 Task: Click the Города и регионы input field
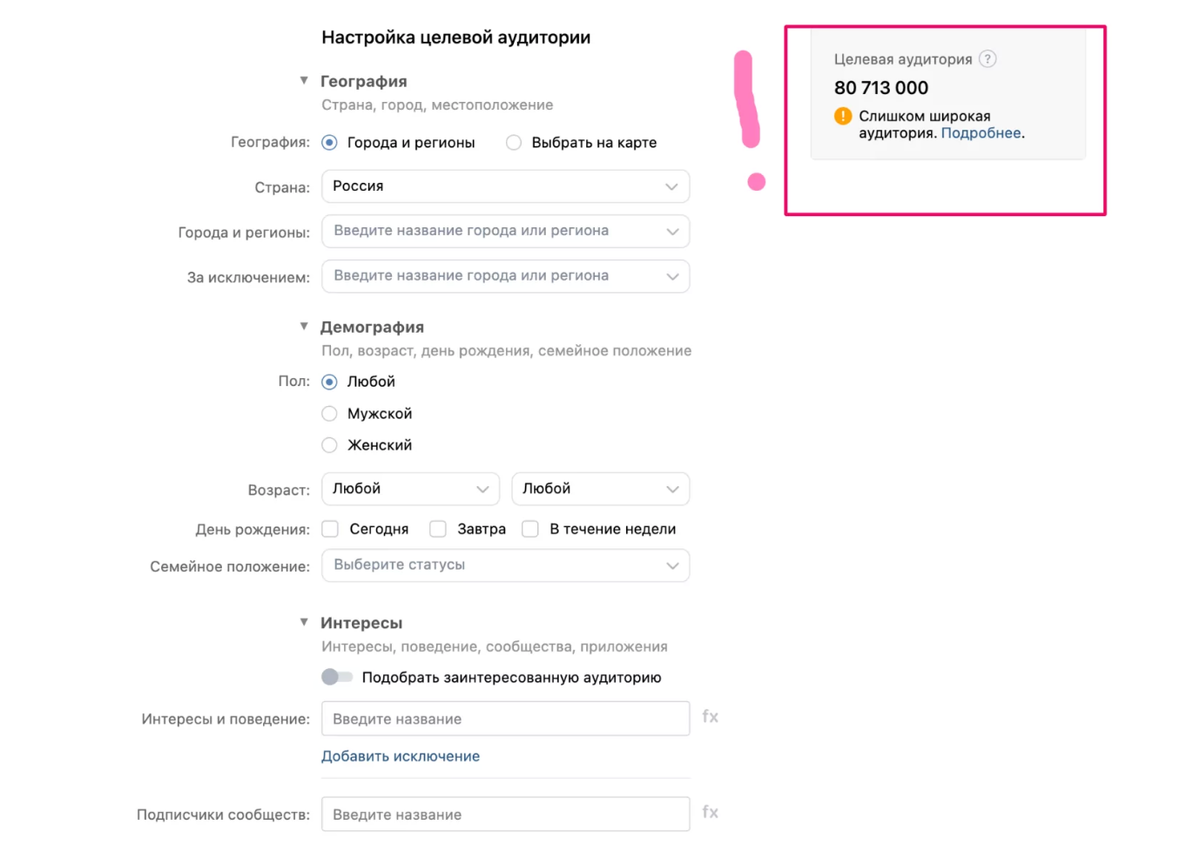(x=505, y=231)
